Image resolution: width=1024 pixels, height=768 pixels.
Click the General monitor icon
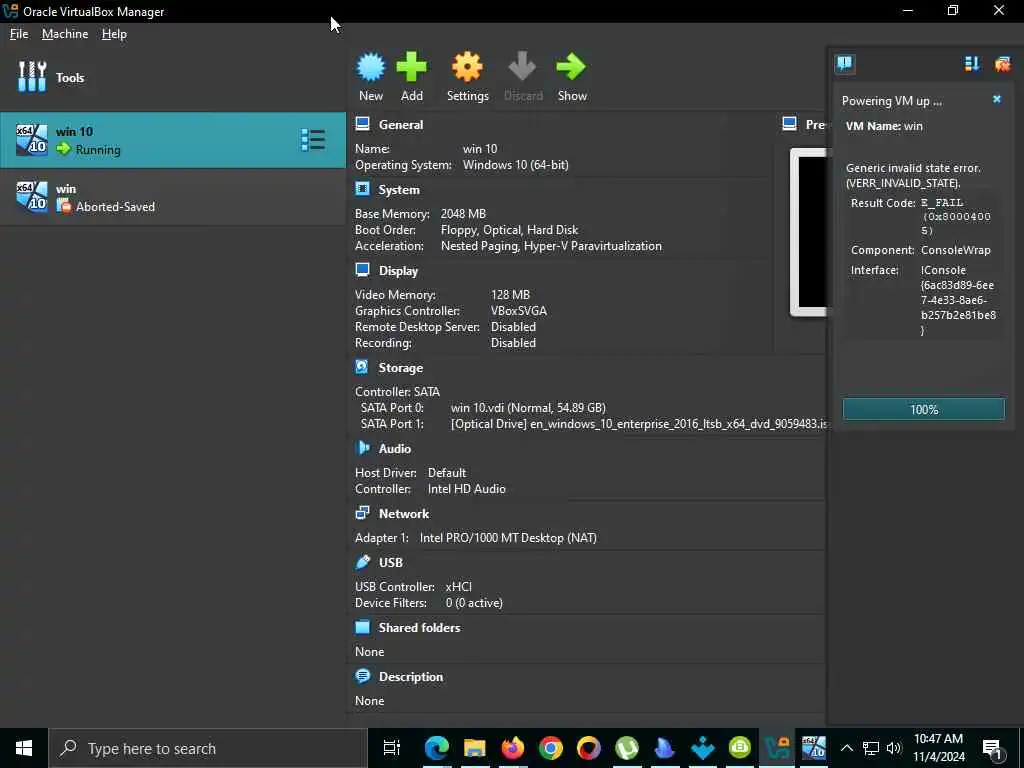(x=362, y=124)
